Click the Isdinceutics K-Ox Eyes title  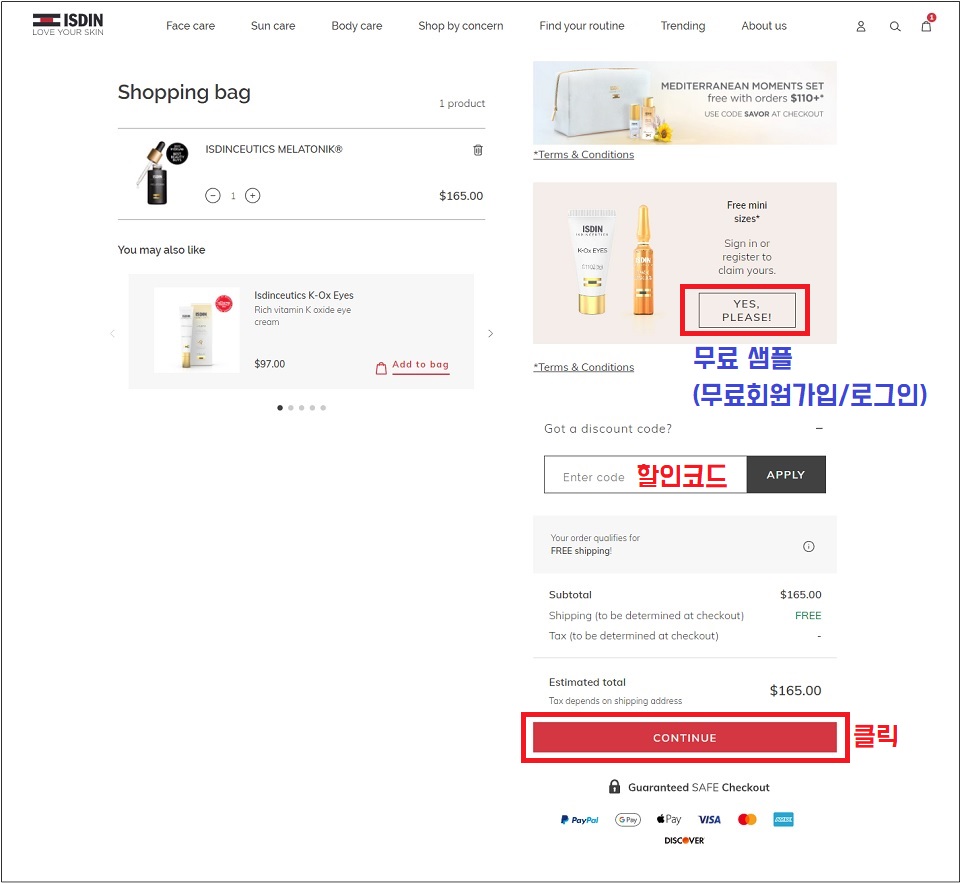(x=304, y=295)
